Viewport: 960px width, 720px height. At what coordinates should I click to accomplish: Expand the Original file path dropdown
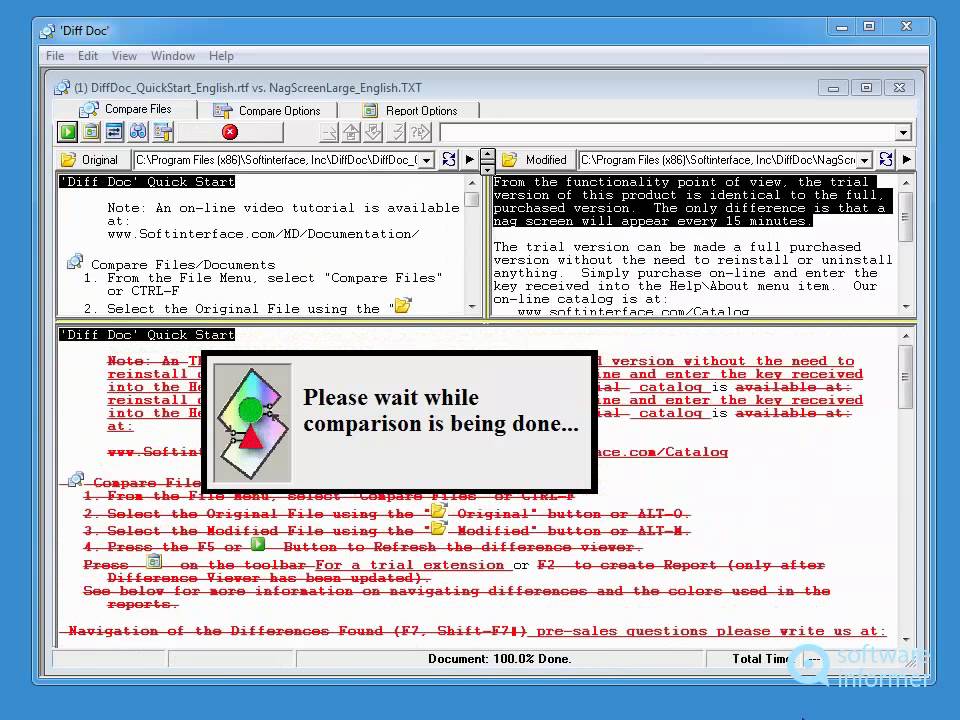[427, 160]
